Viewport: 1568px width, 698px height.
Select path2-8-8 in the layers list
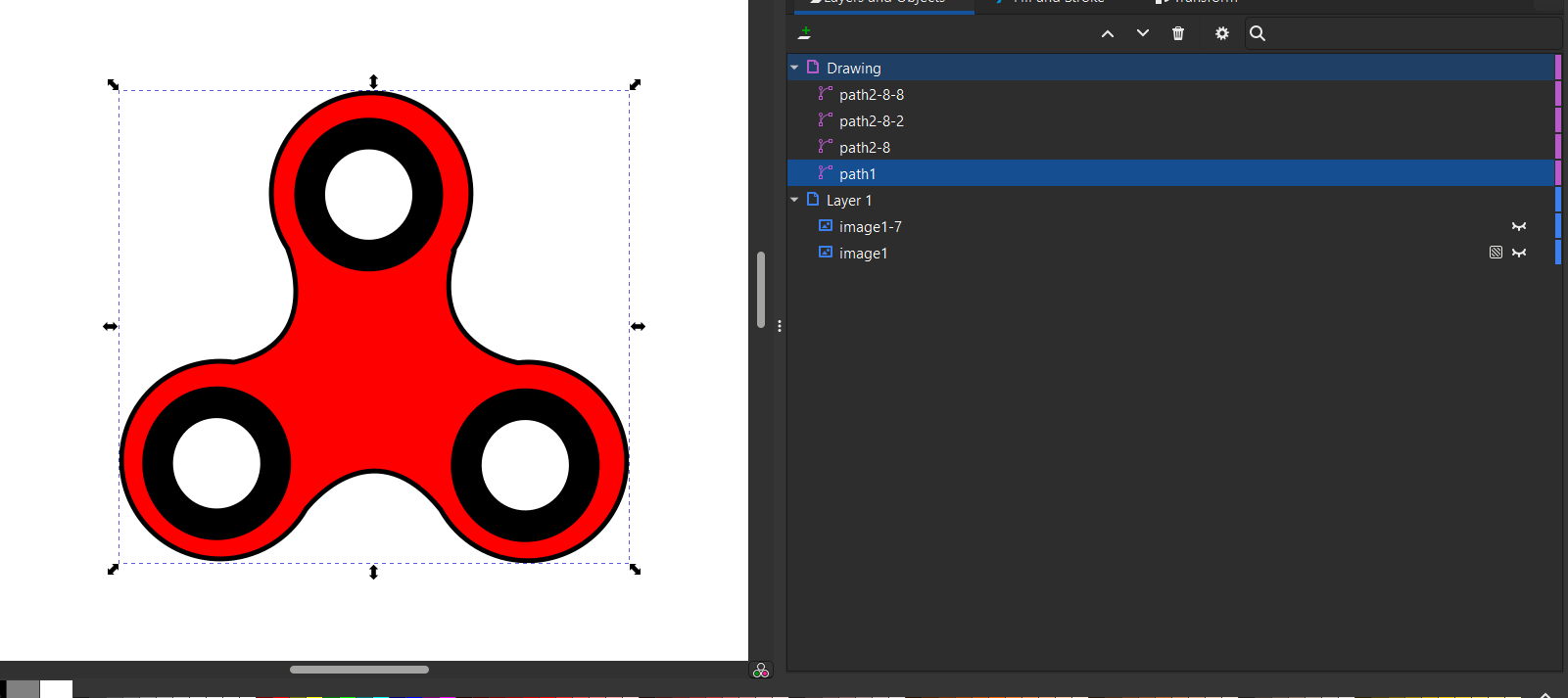tap(872, 95)
